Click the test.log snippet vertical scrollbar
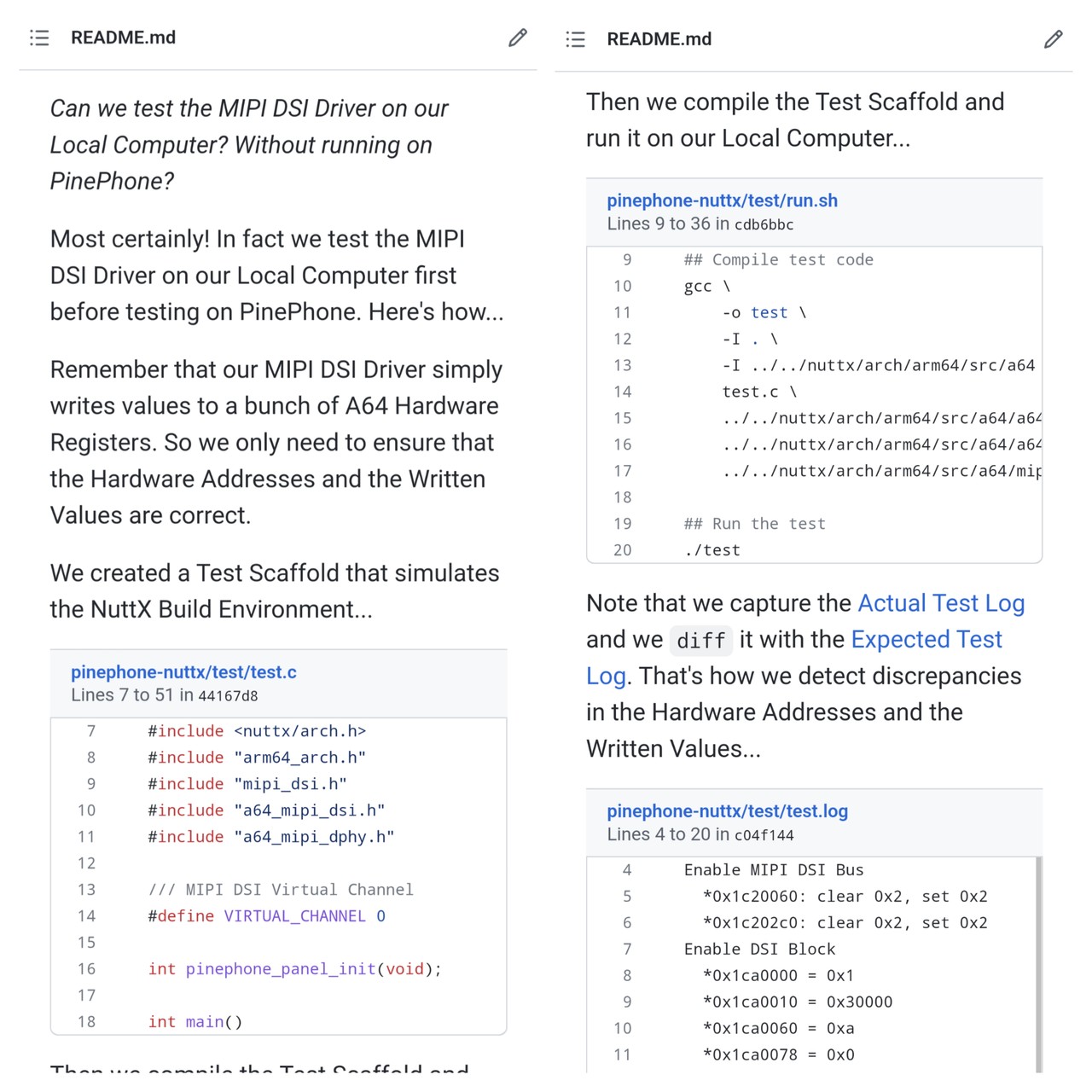This screenshot has height=1092, width=1092. click(1038, 964)
